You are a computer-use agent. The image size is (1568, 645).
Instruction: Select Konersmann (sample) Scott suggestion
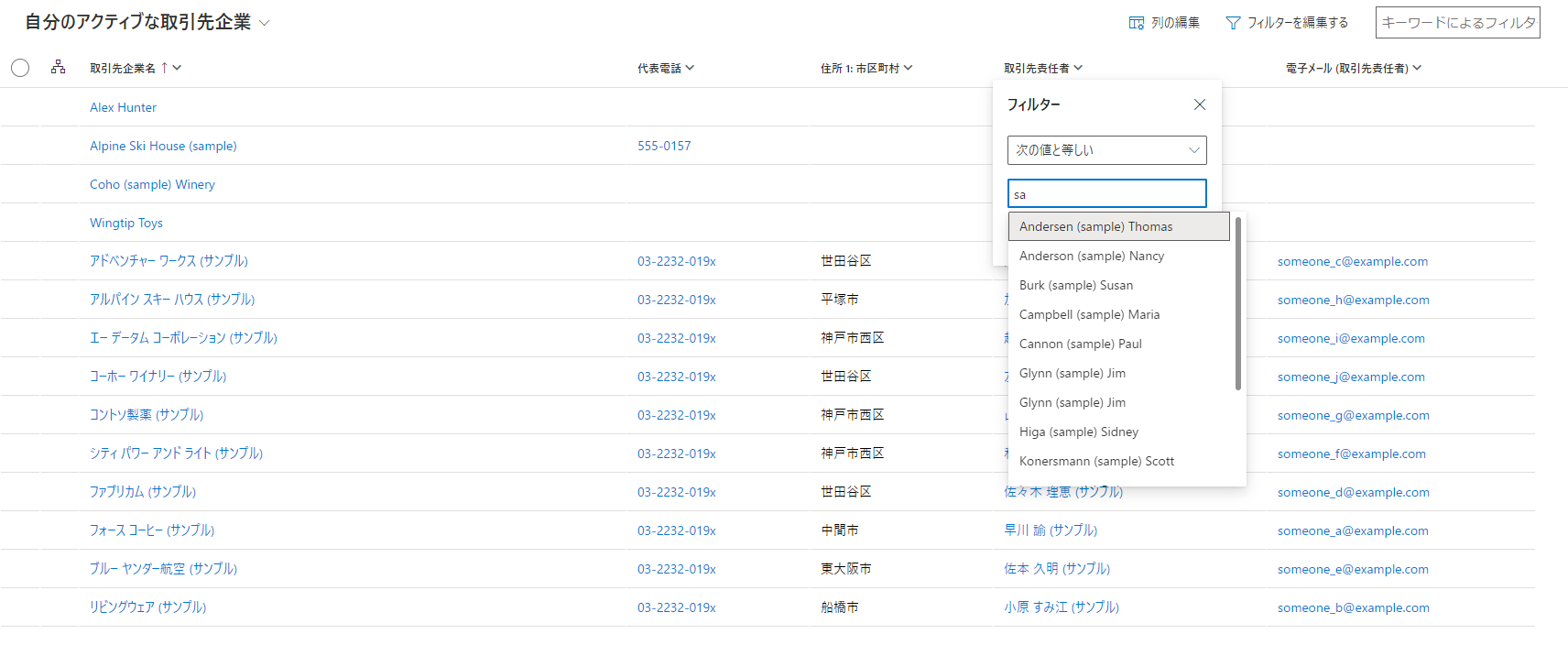(1119, 461)
